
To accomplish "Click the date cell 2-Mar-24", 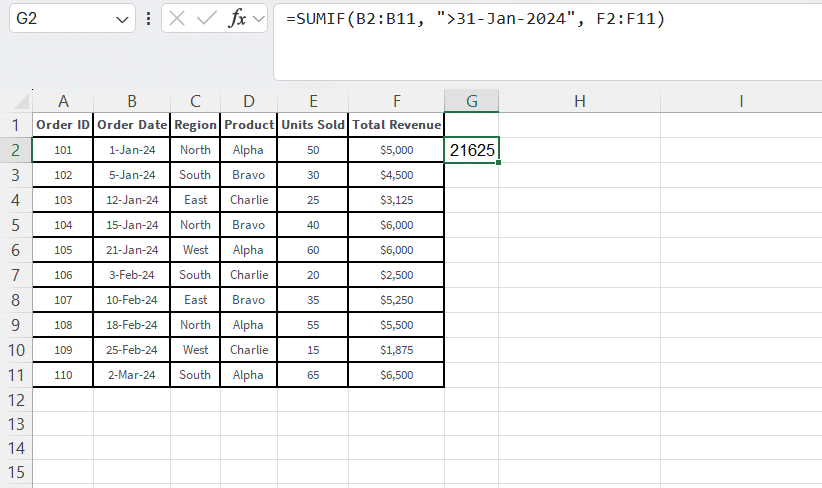I will 132,375.
